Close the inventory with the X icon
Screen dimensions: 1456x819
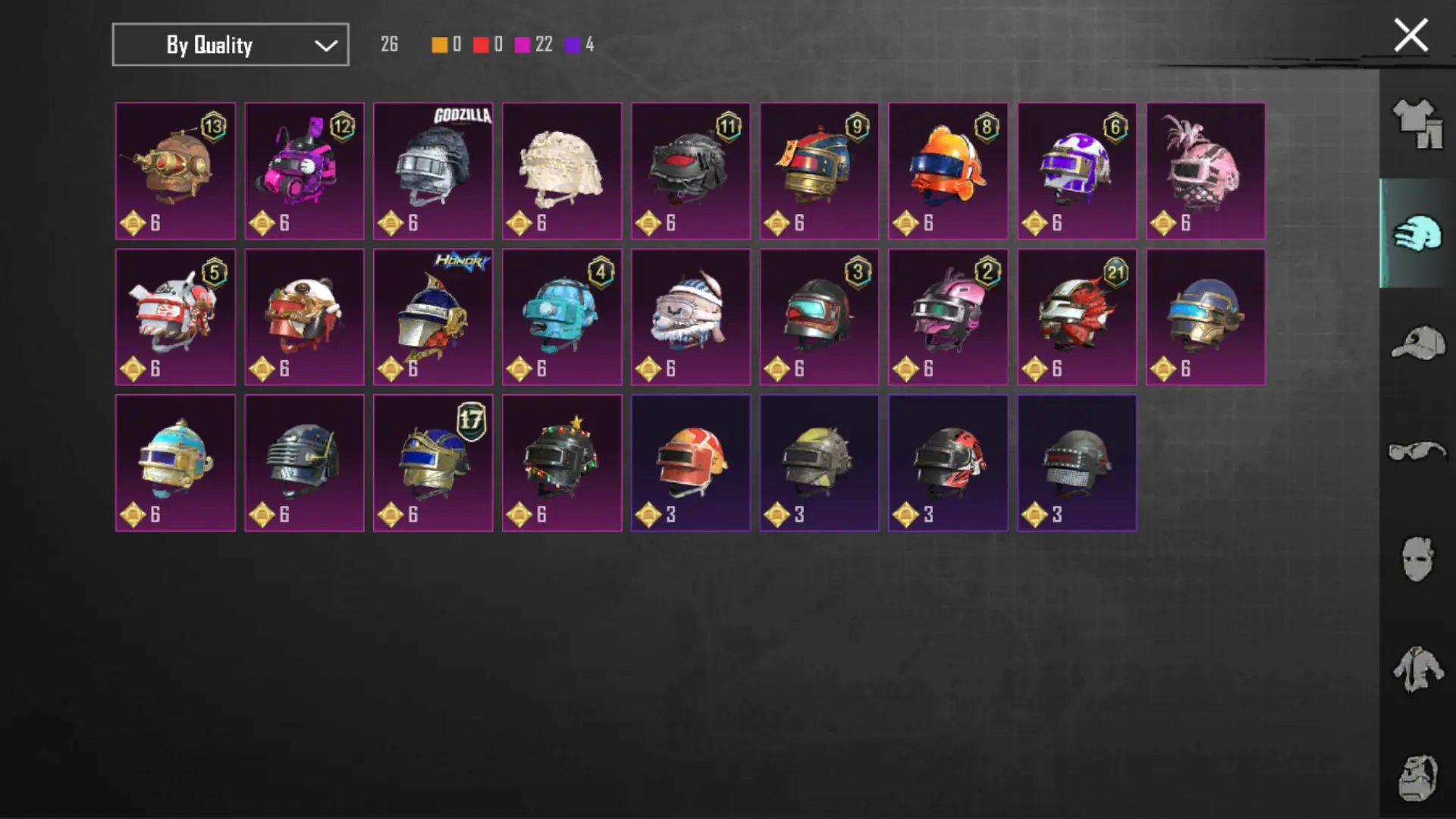(1410, 36)
